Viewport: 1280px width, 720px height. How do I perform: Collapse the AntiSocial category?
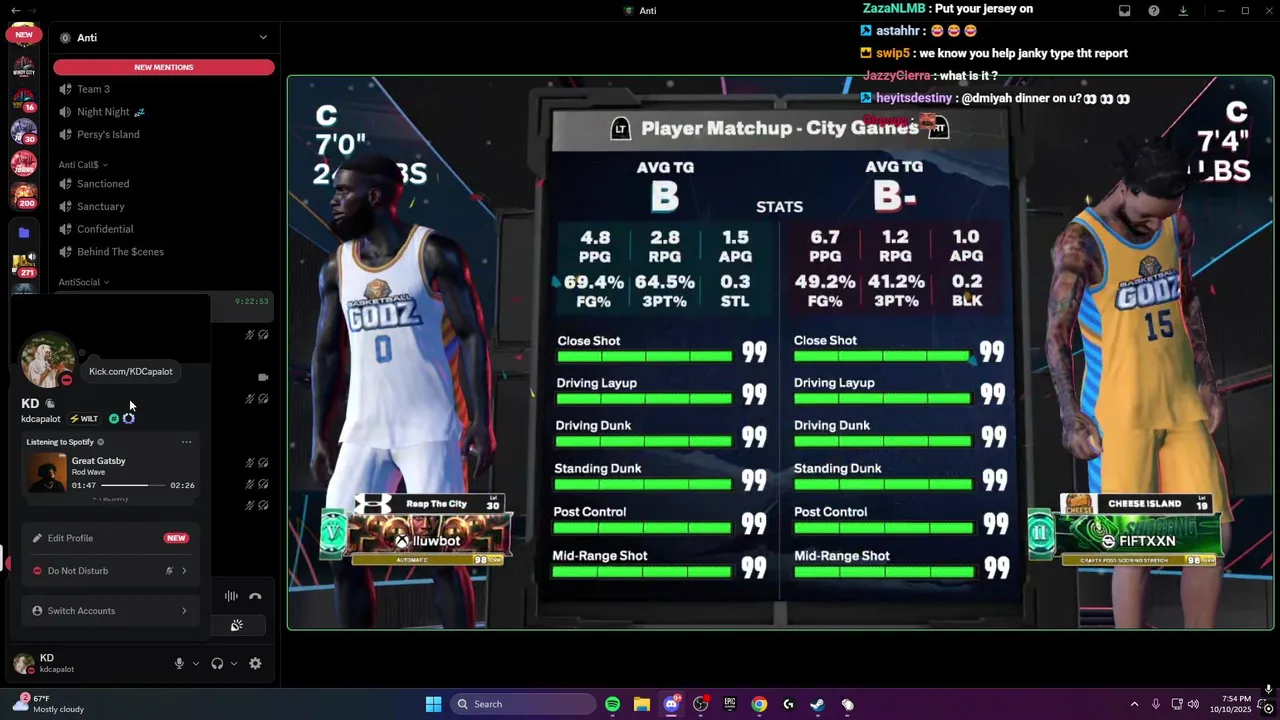click(x=83, y=282)
